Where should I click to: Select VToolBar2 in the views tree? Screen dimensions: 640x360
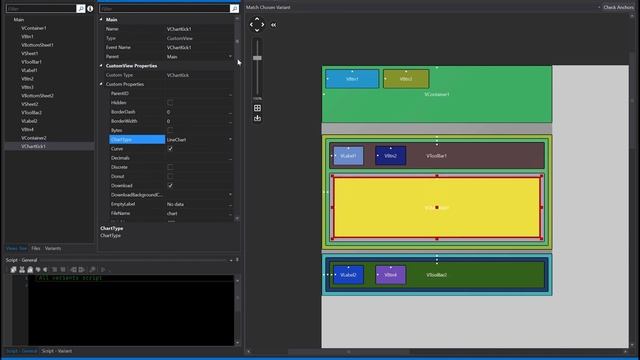point(31,113)
